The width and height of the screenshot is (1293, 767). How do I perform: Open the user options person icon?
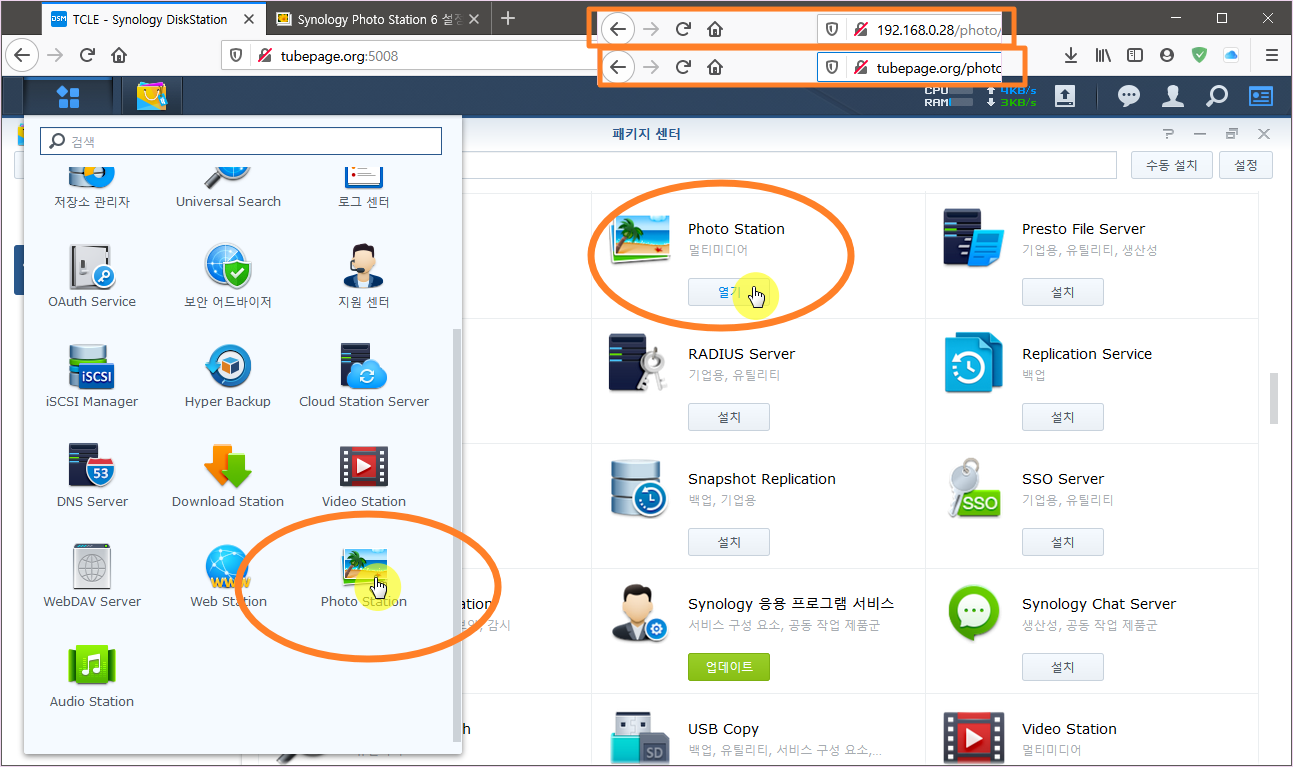click(x=1173, y=96)
